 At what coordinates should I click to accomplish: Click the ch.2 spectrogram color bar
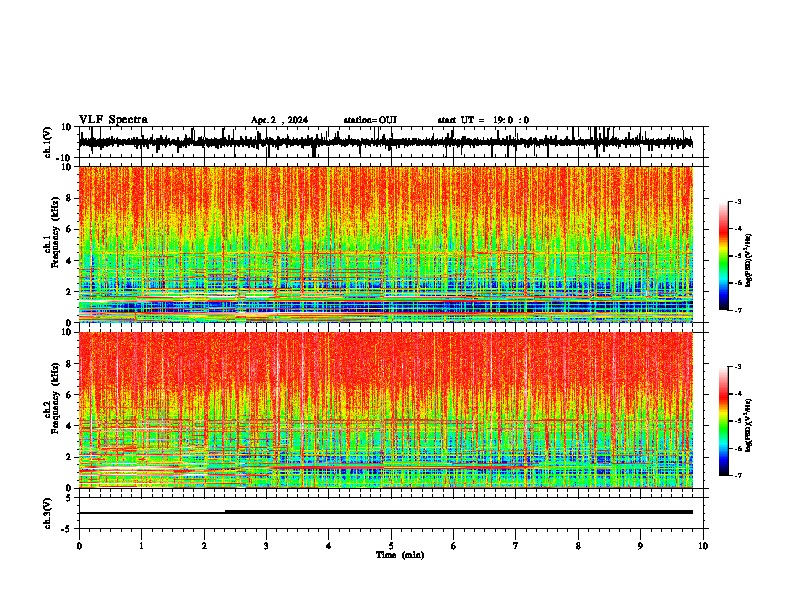[x=724, y=421]
